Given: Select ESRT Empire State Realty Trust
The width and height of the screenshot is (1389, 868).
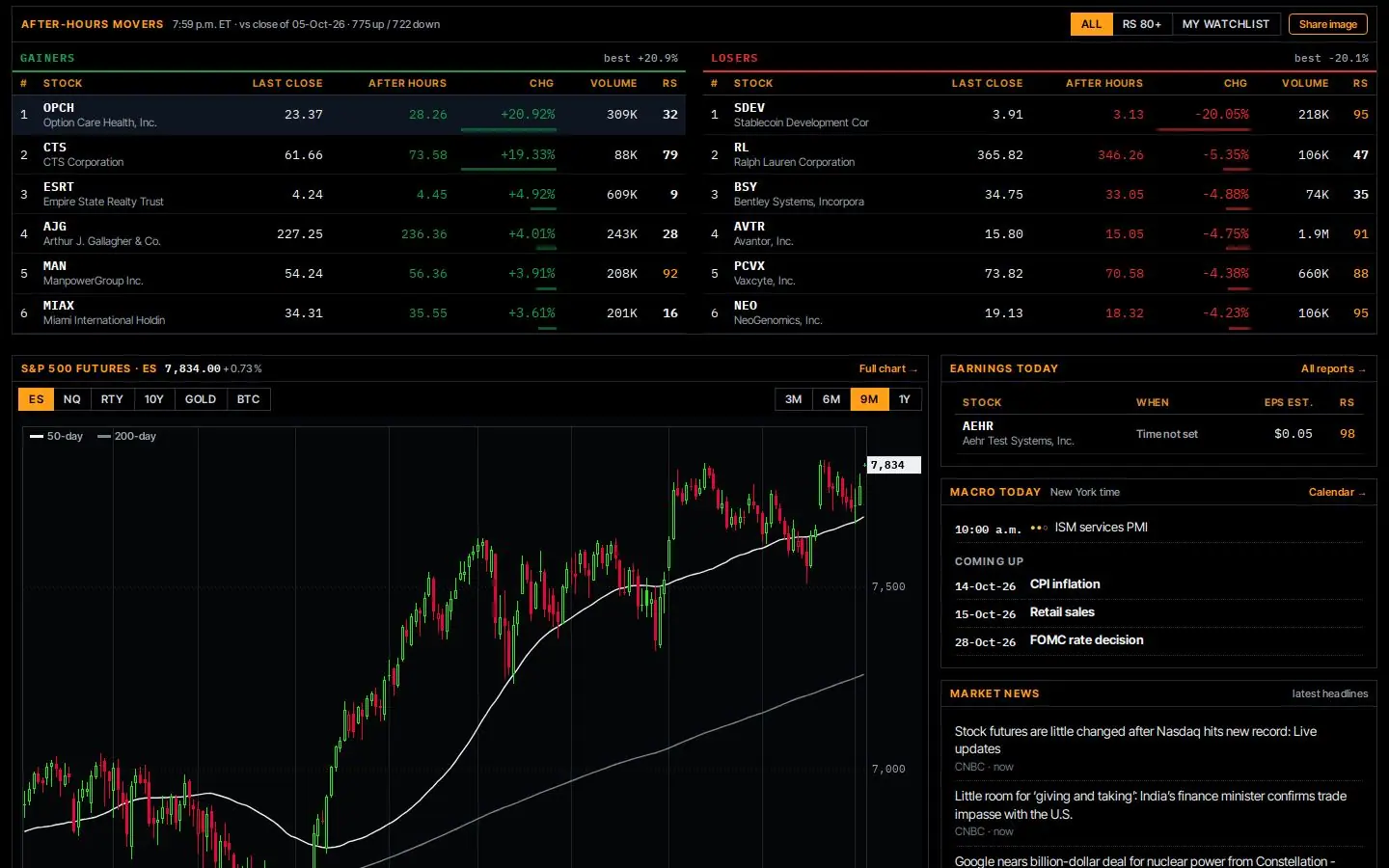Looking at the screenshot, I should [x=349, y=194].
